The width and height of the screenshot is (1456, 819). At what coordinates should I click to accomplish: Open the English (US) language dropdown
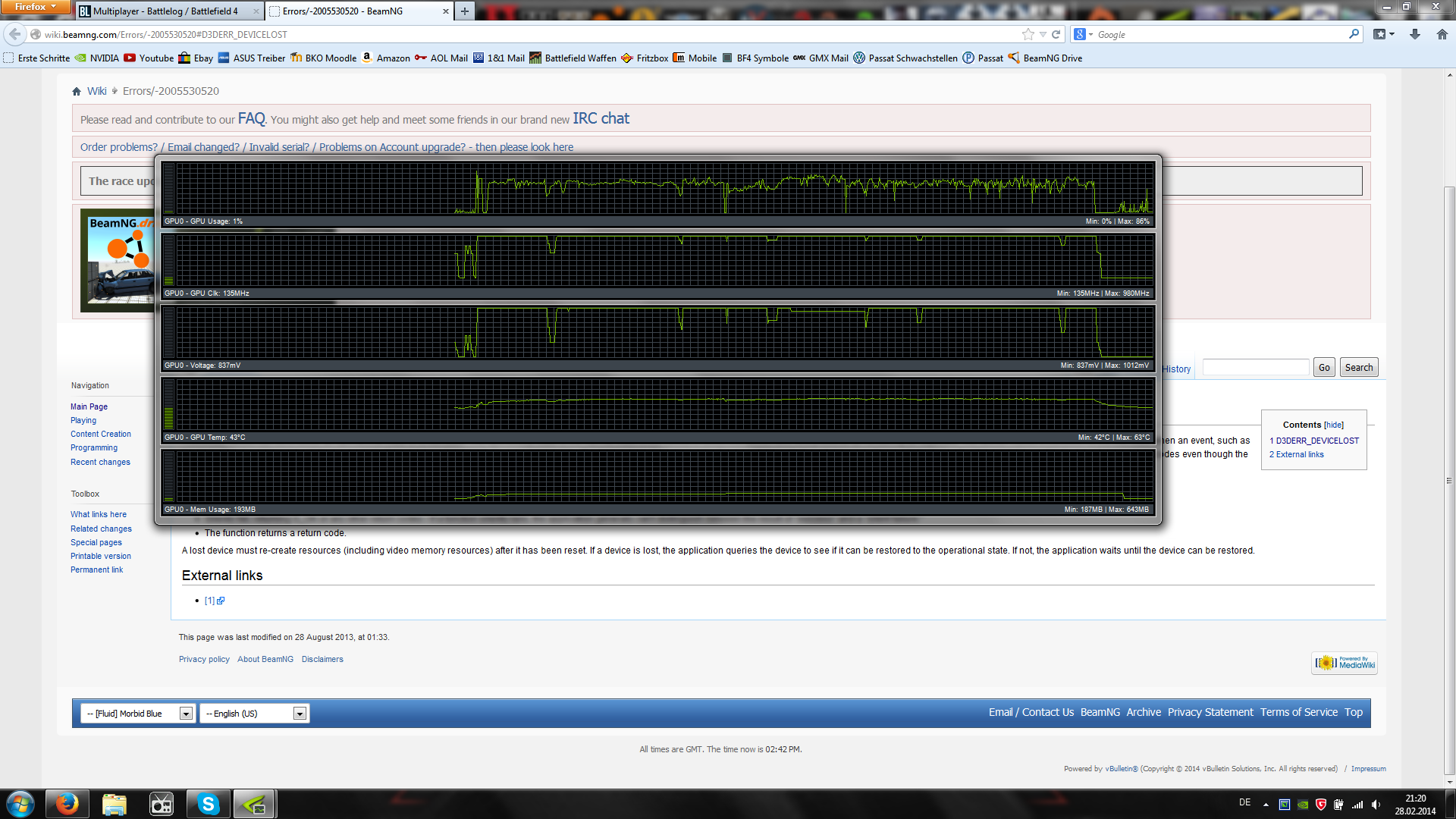(254, 714)
